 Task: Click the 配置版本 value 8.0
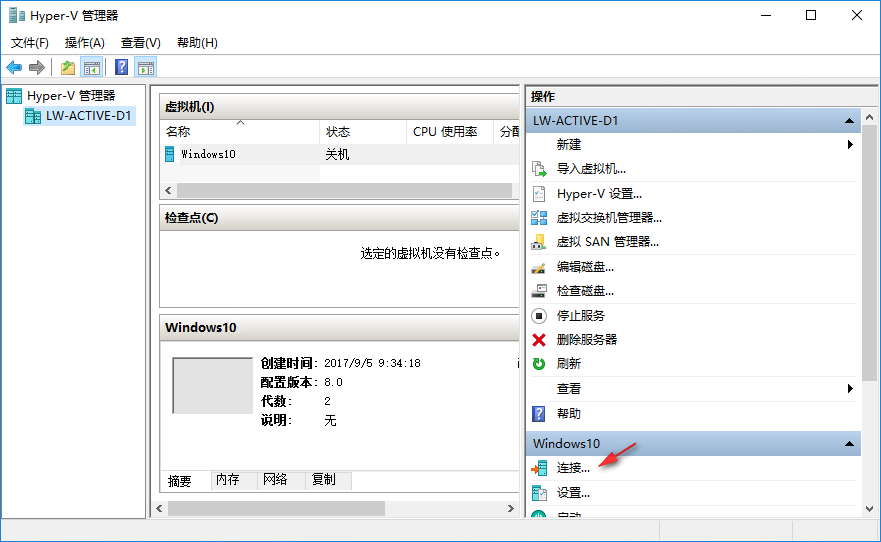coord(333,382)
